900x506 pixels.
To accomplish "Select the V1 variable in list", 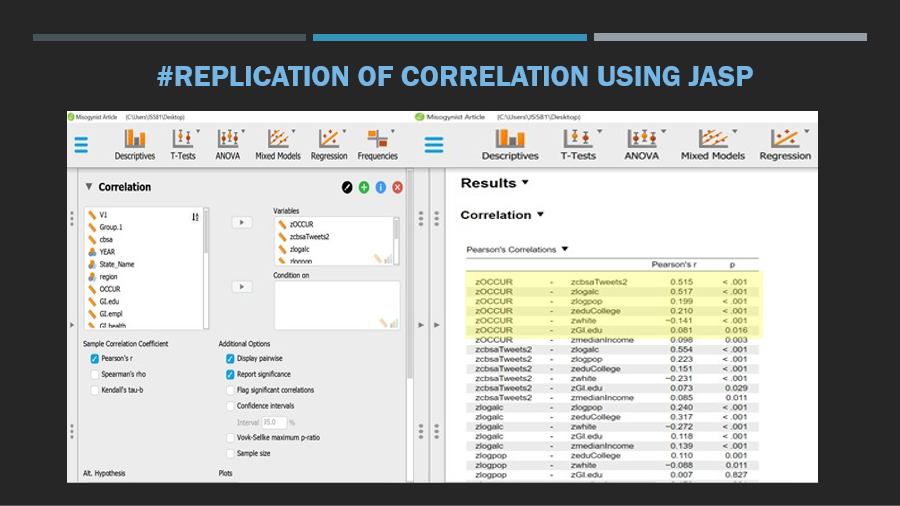I will (103, 215).
